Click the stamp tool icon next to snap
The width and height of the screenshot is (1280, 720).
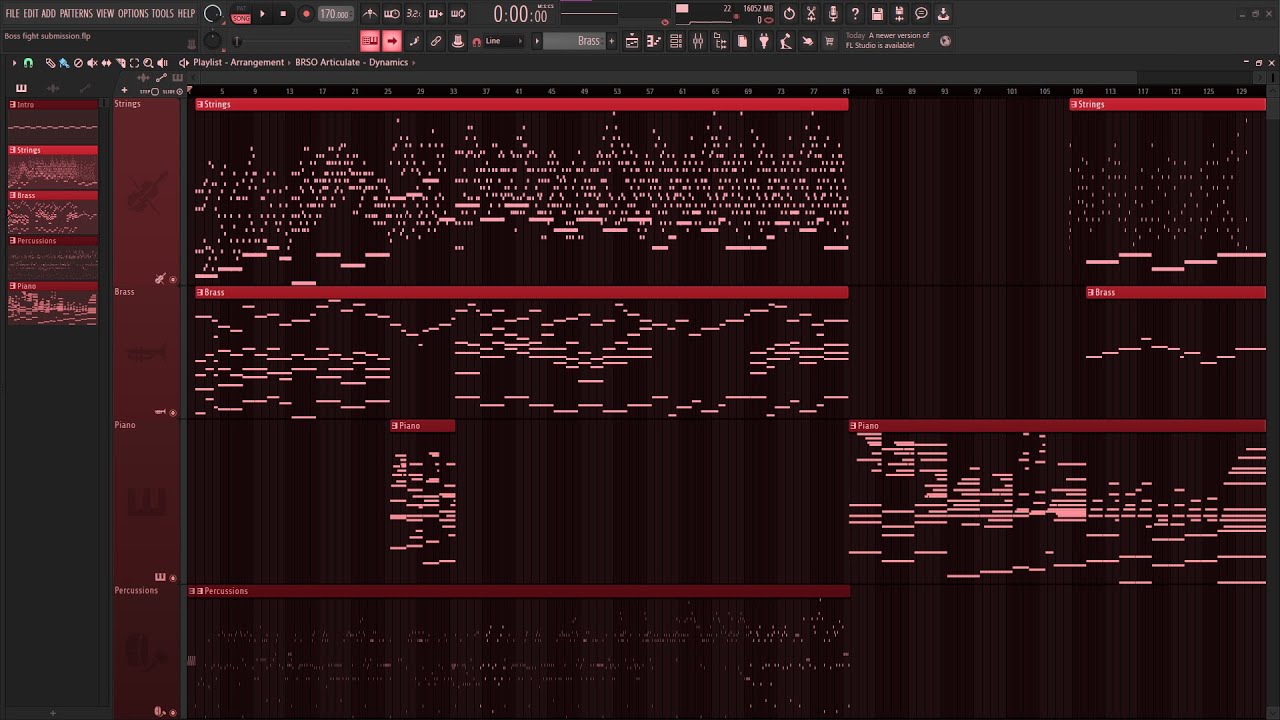[x=458, y=41]
